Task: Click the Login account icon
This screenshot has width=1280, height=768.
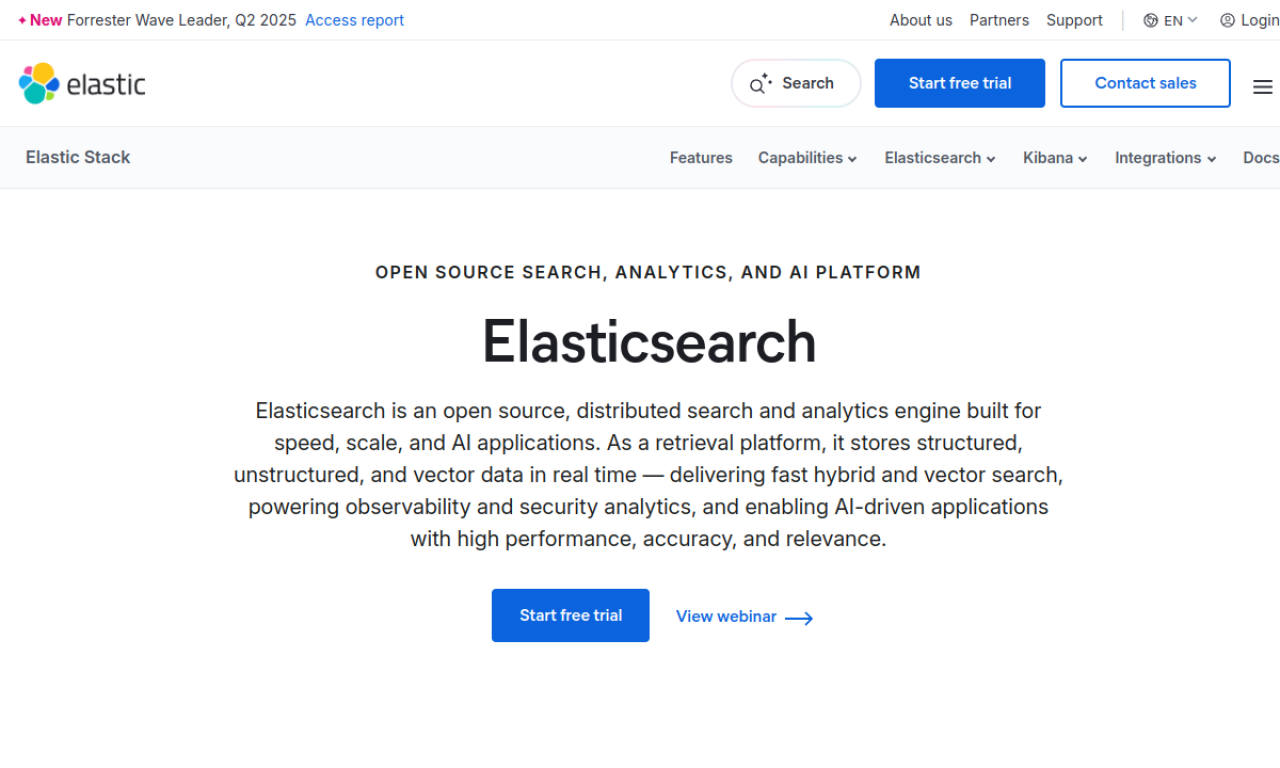Action: 1227,19
